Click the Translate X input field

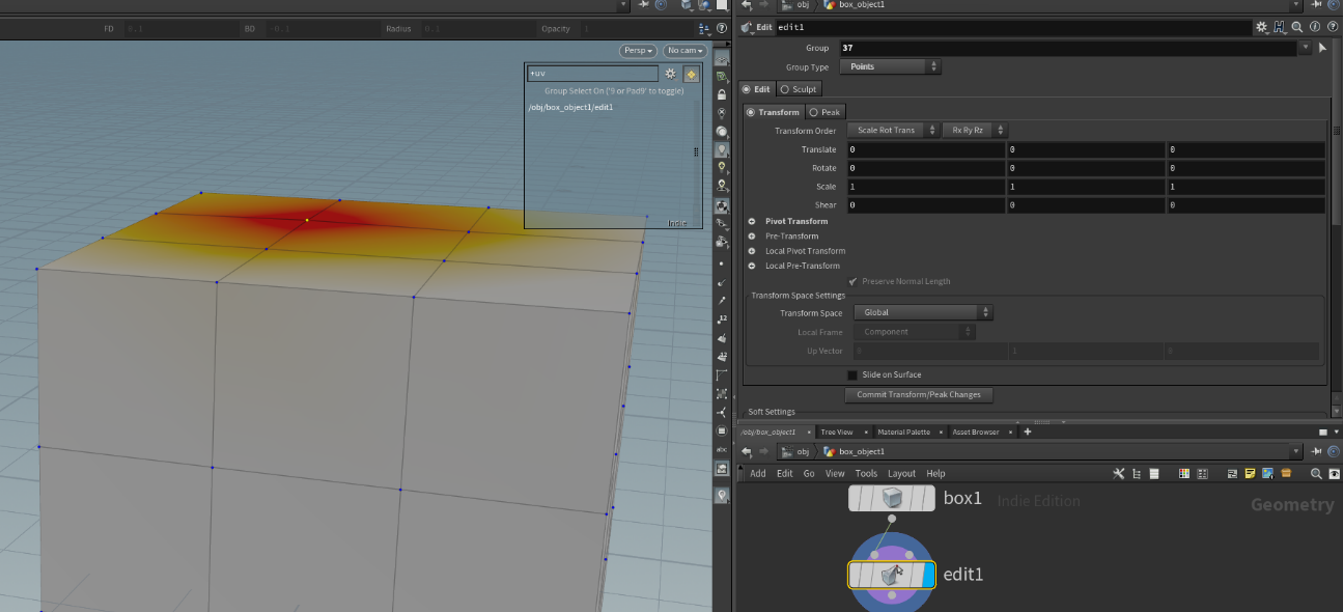924,150
